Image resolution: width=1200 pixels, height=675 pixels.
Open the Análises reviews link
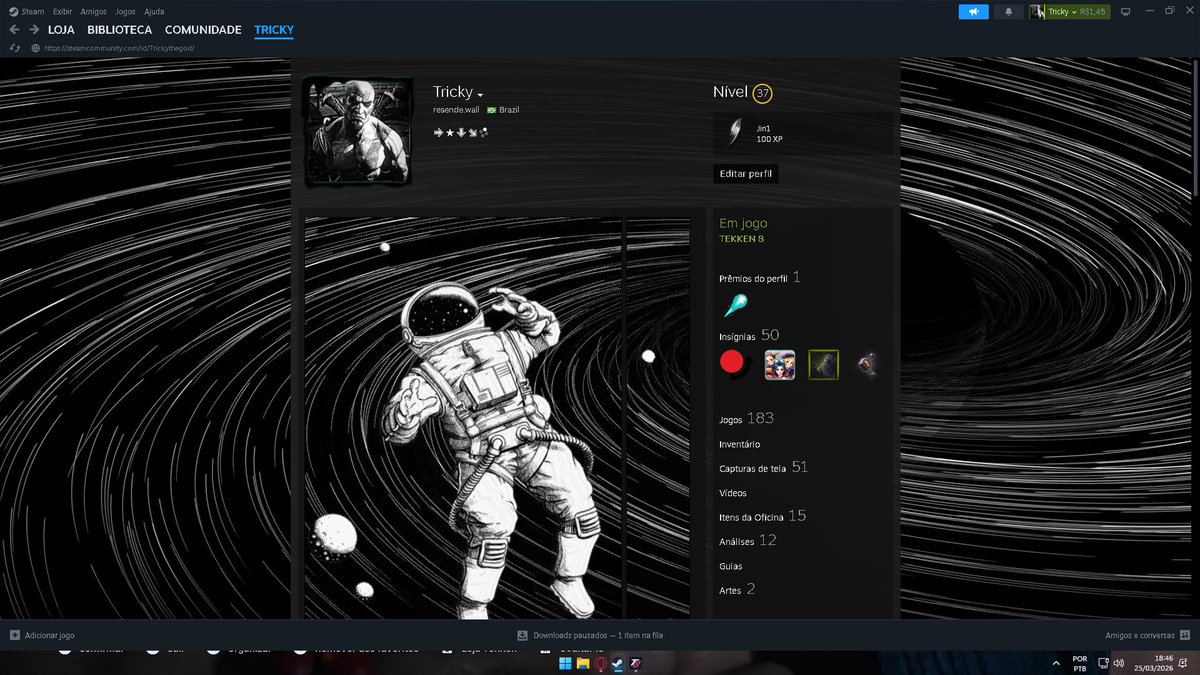(x=747, y=541)
